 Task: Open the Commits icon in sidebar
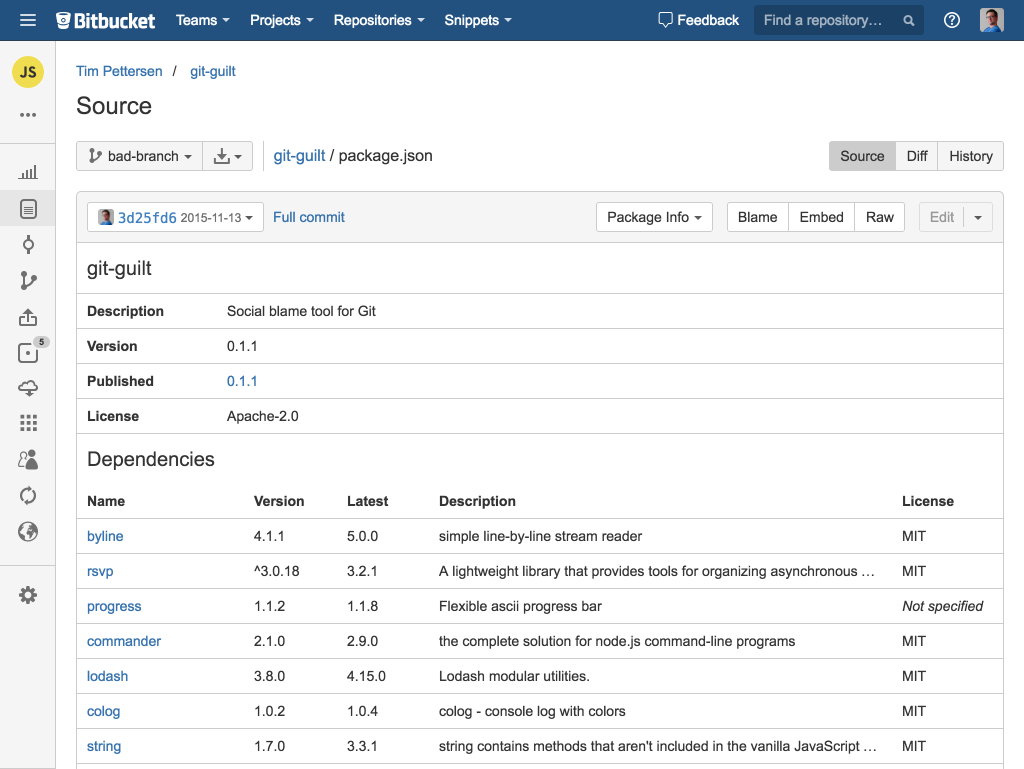click(x=28, y=245)
